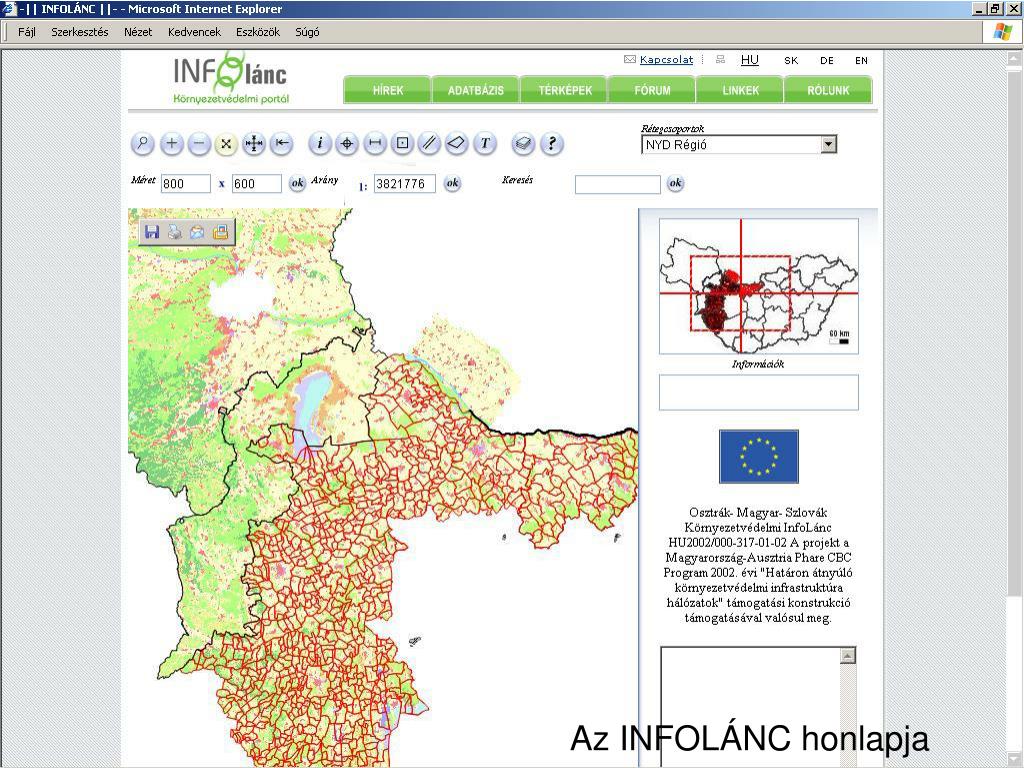Choose the diagonal lines drawing tool
The height and width of the screenshot is (768, 1024).
coord(429,144)
